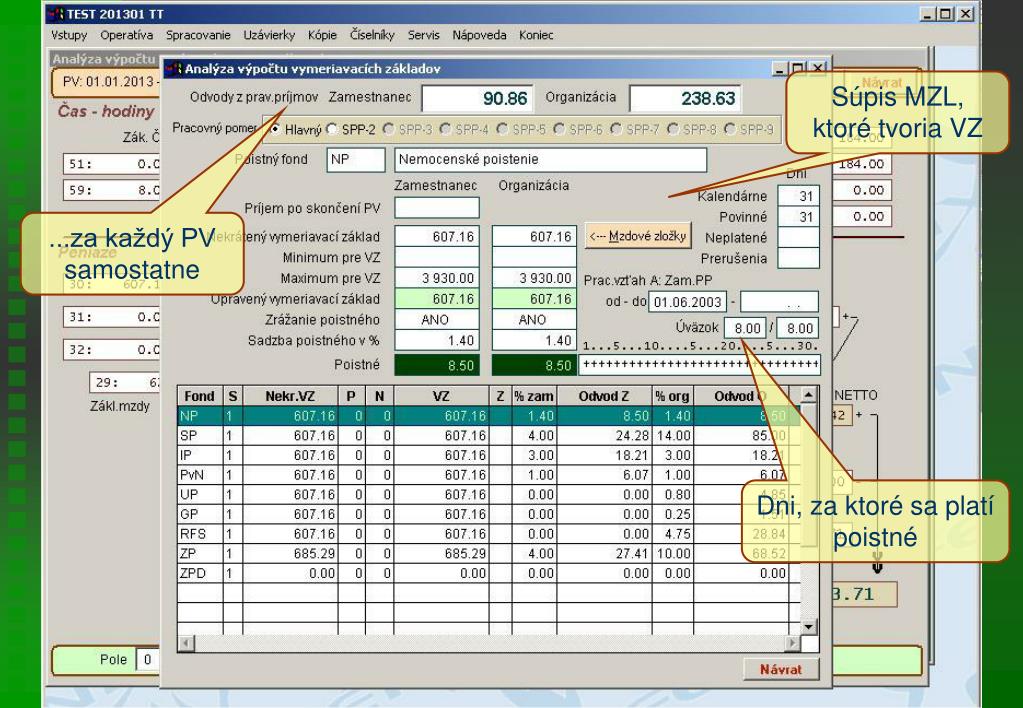Click the Pole field in background window
Viewport: 1023px width, 708px height.
(x=147, y=660)
